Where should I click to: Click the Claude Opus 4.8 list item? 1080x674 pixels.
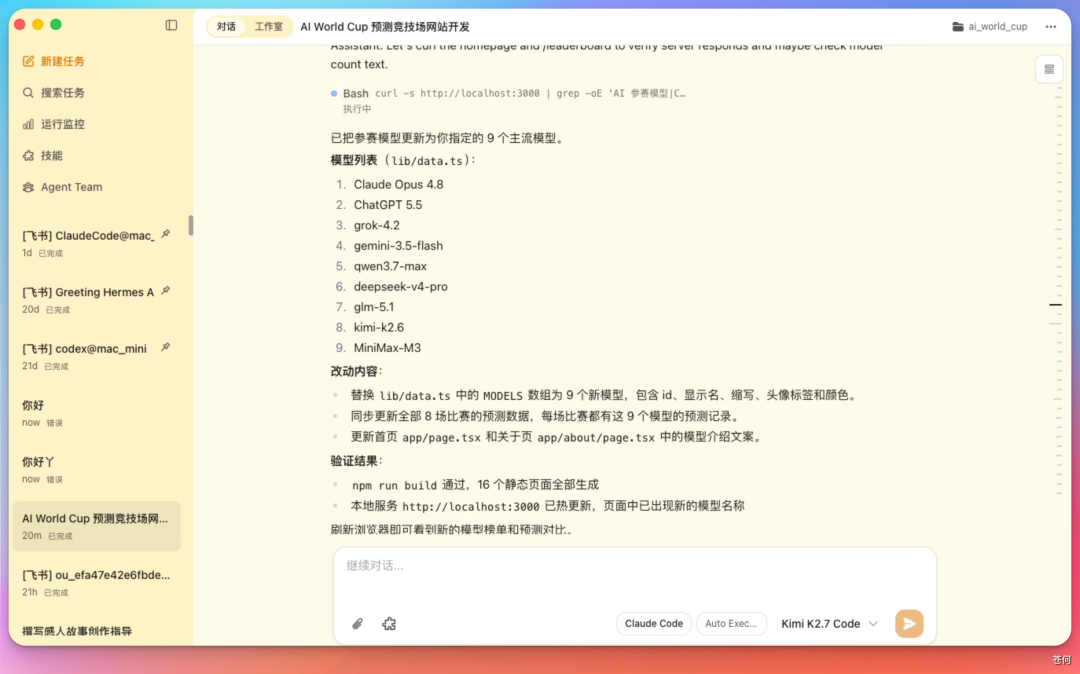(x=398, y=185)
